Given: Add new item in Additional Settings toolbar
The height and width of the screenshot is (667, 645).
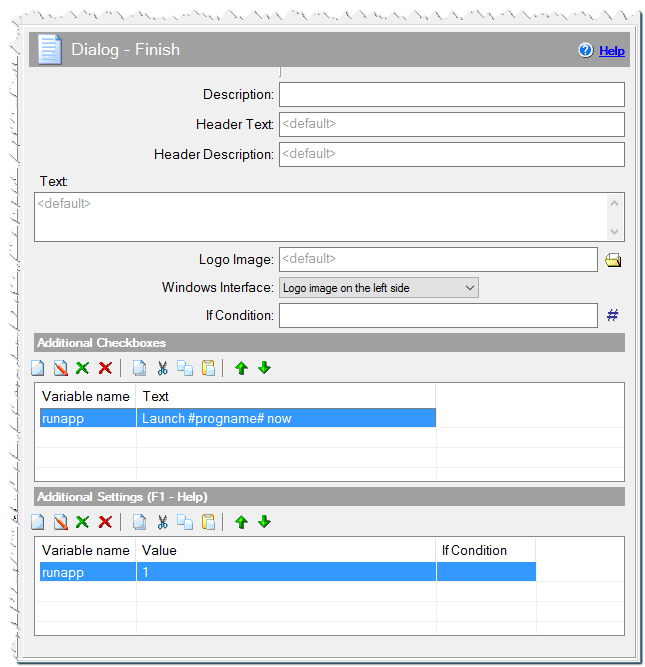Looking at the screenshot, I should [38, 522].
